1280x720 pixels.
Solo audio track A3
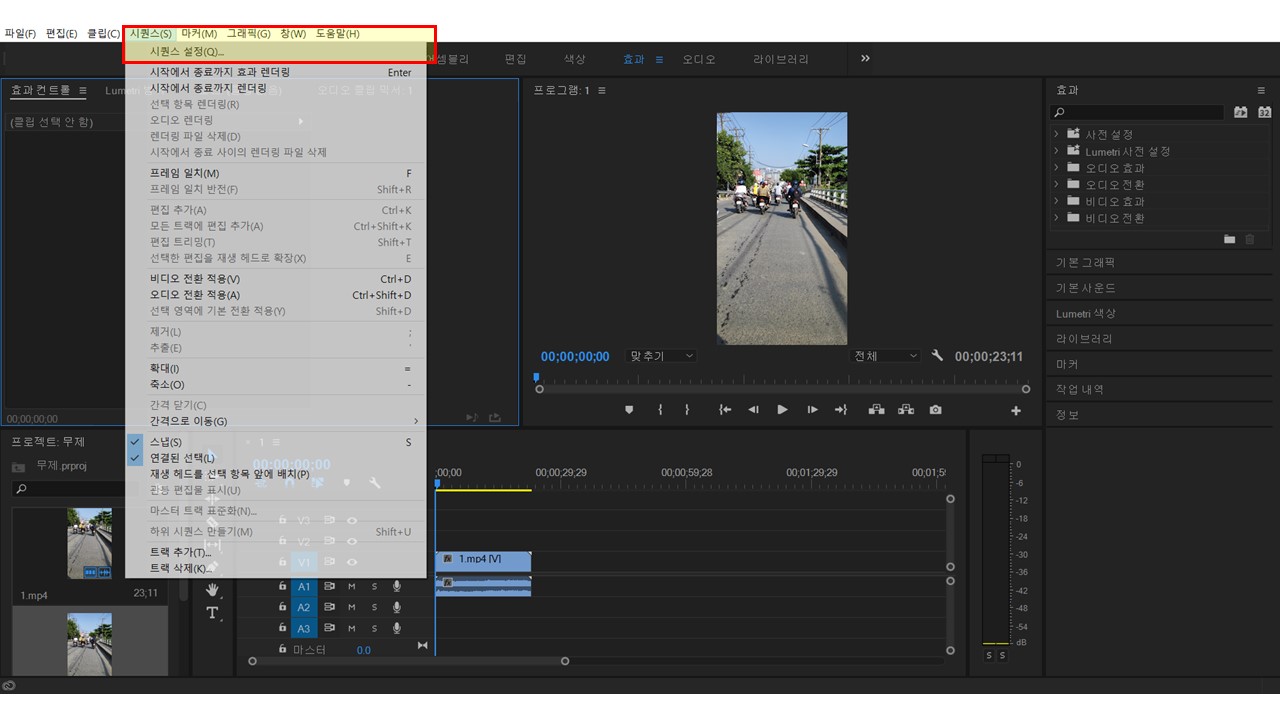point(374,628)
